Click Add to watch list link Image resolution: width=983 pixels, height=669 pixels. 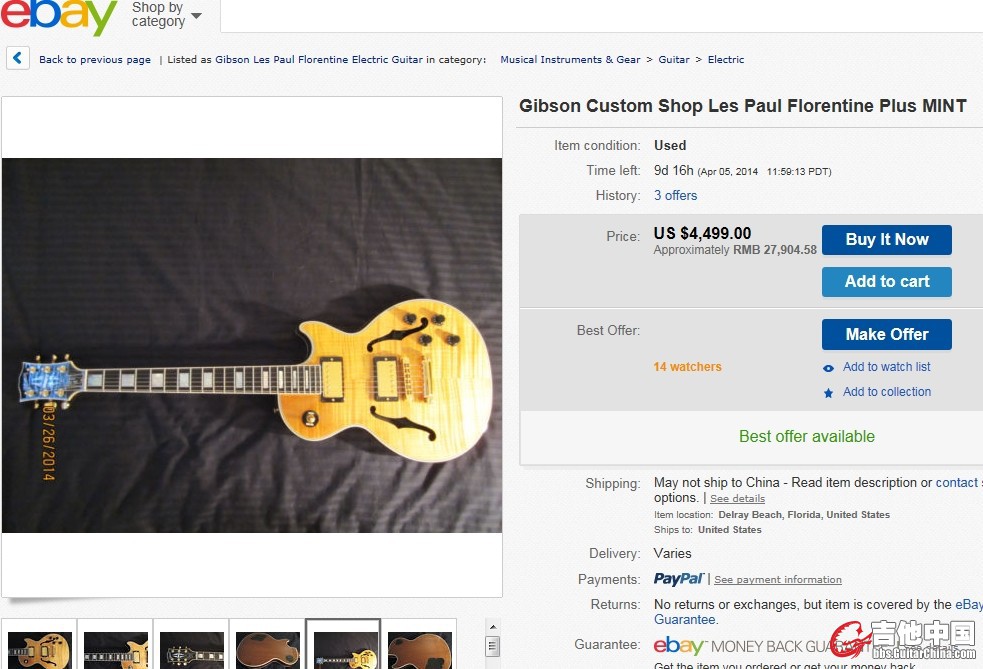click(886, 367)
